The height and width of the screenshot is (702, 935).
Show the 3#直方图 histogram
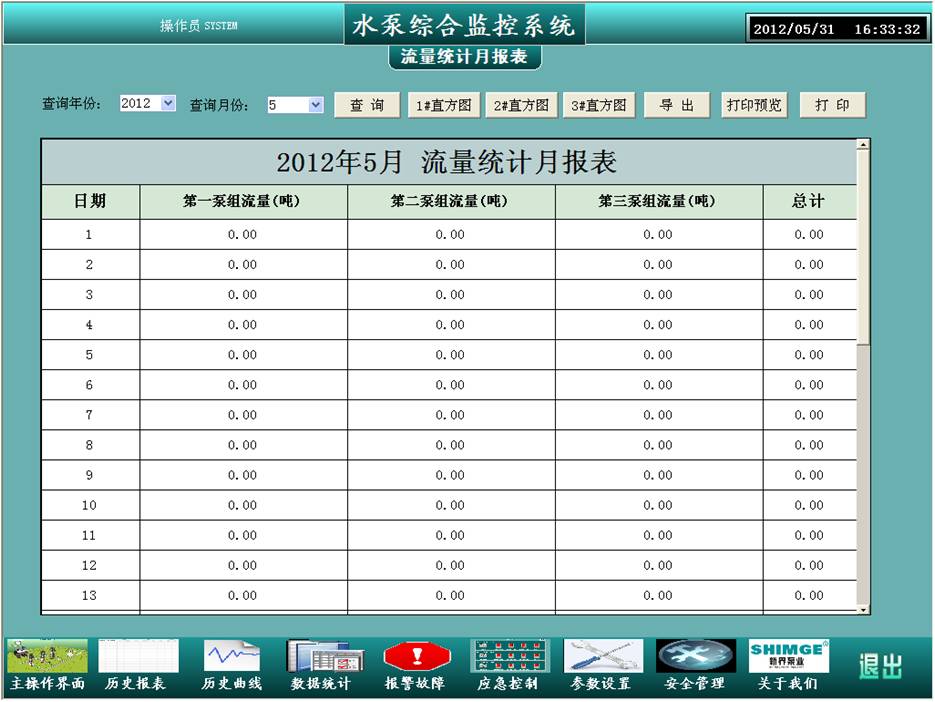pyautogui.click(x=599, y=105)
